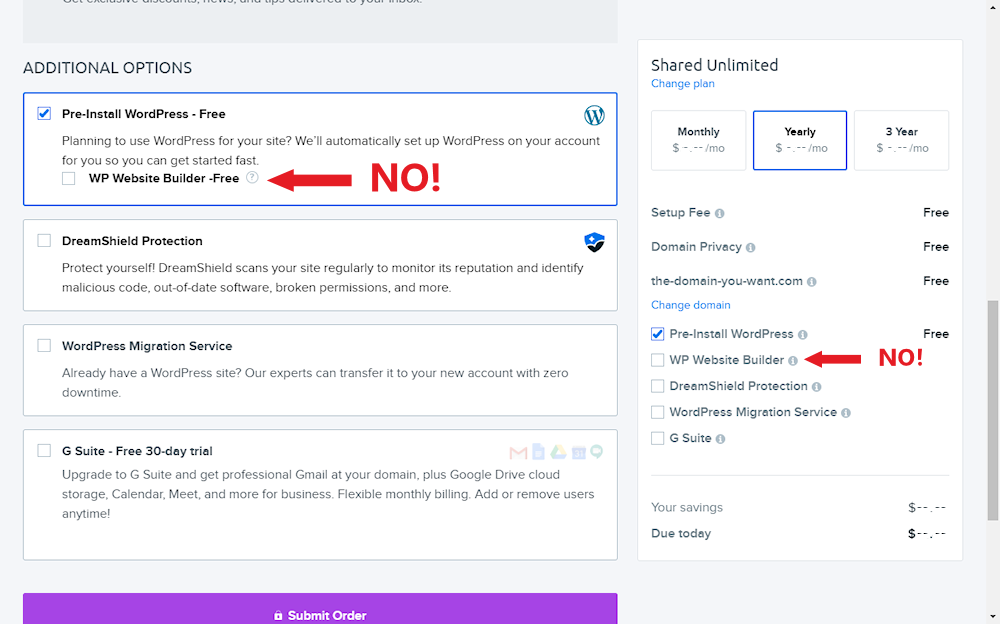Viewport: 1000px width, 624px height.
Task: Tick the WordPress Migration Service checkbox in Additional Options
Action: pyautogui.click(x=44, y=346)
